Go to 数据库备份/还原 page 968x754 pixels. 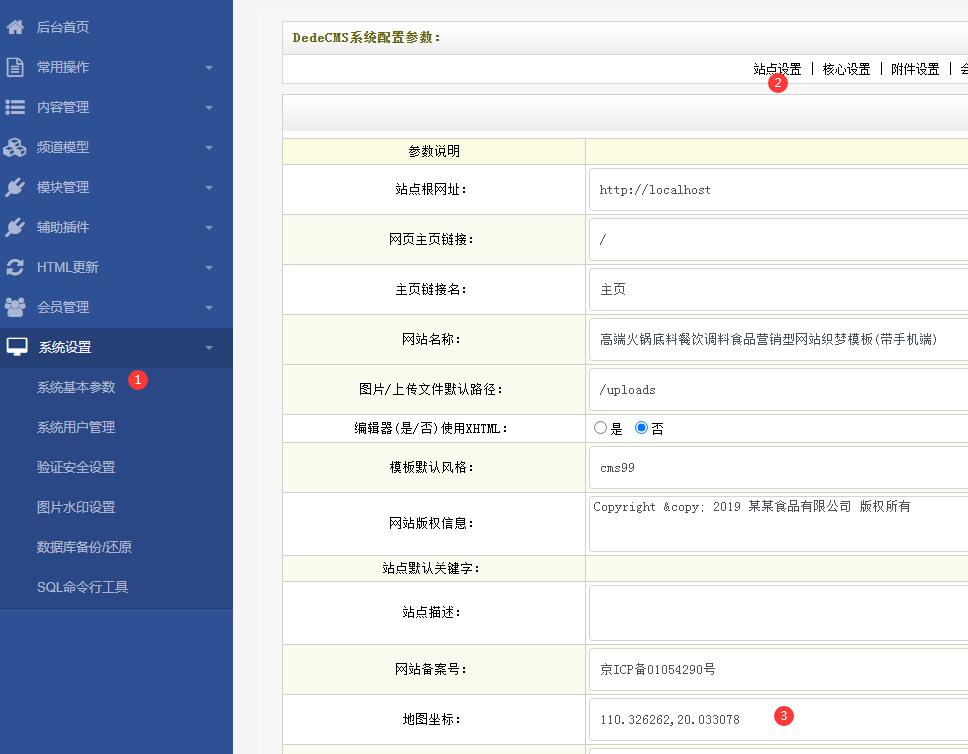pyautogui.click(x=84, y=547)
